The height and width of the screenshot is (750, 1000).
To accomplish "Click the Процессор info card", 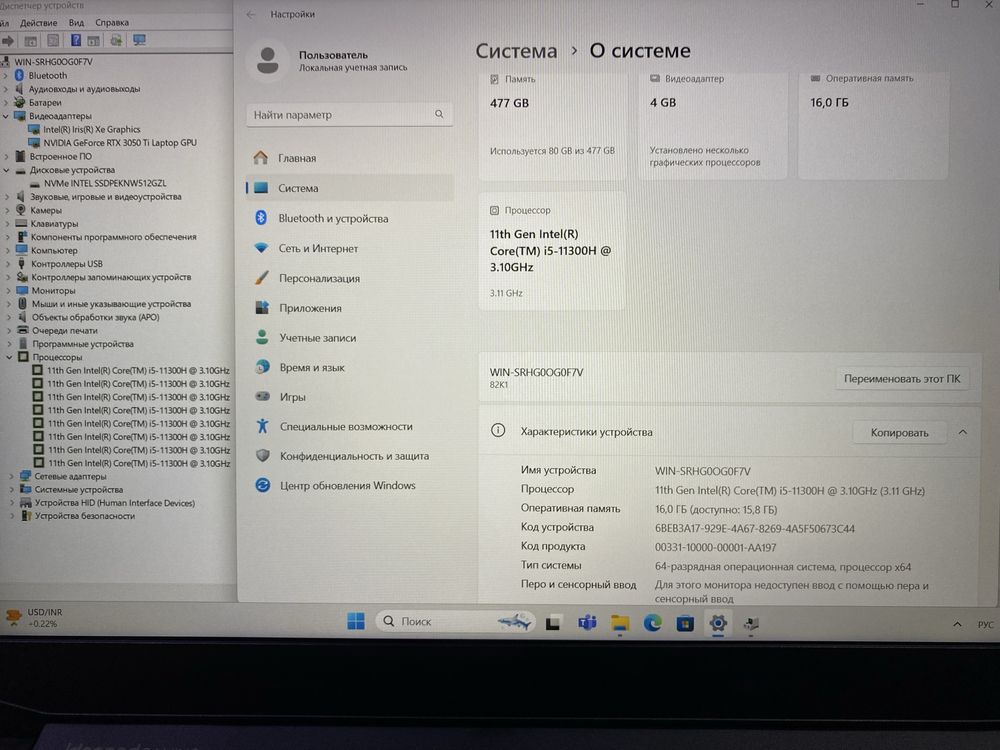I will [x=552, y=251].
